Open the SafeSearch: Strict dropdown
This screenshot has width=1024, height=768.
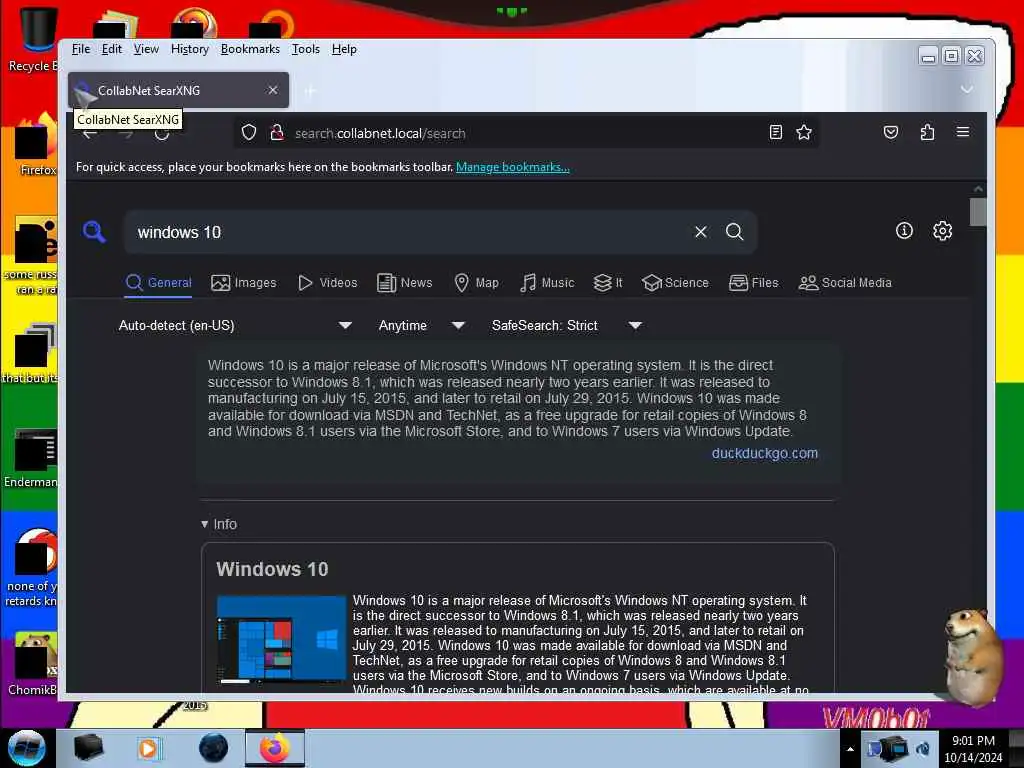(567, 325)
